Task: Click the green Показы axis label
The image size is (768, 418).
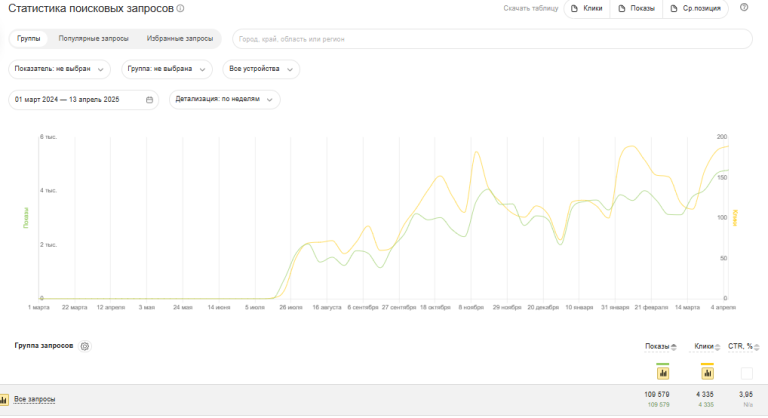Action: coord(26,218)
